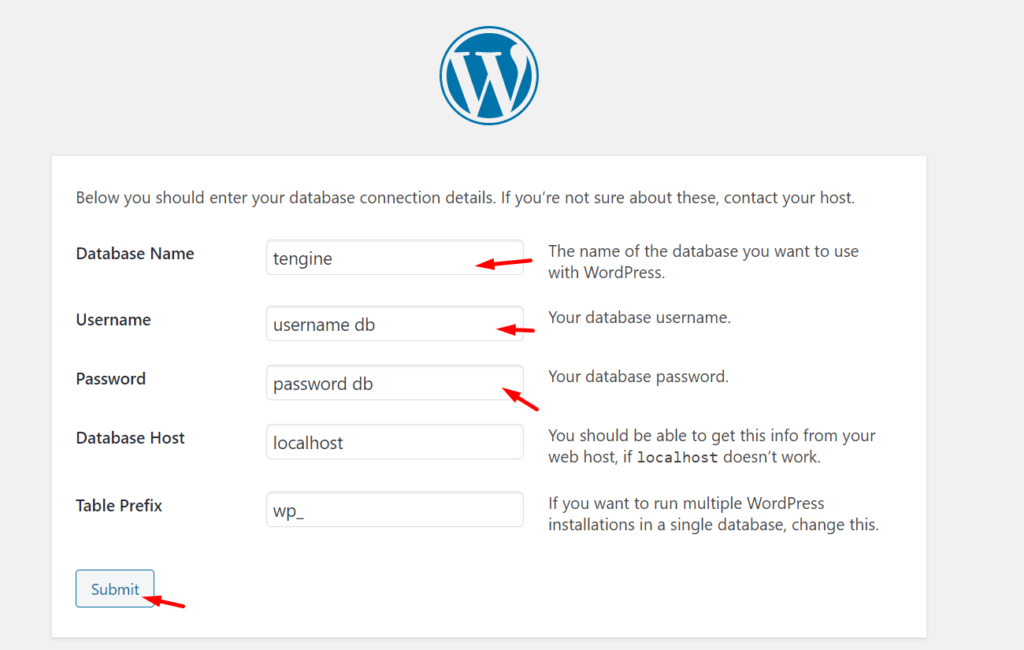Click the description about database name for WordPress
The height and width of the screenshot is (650, 1024).
click(x=703, y=262)
